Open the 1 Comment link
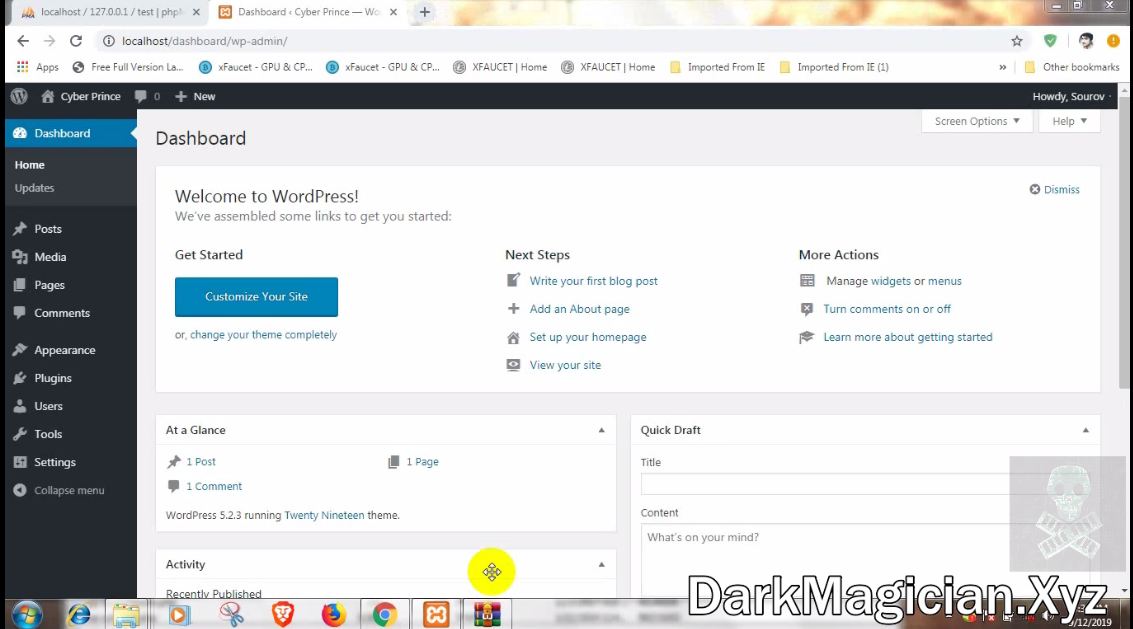The height and width of the screenshot is (629, 1133). [x=214, y=487]
